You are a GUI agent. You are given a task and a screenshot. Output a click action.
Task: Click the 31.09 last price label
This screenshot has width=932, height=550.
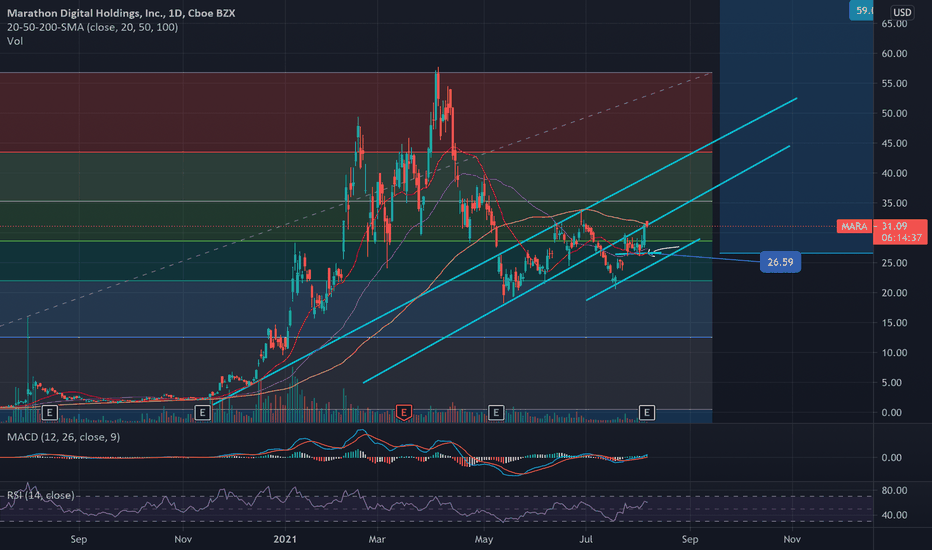point(894,226)
